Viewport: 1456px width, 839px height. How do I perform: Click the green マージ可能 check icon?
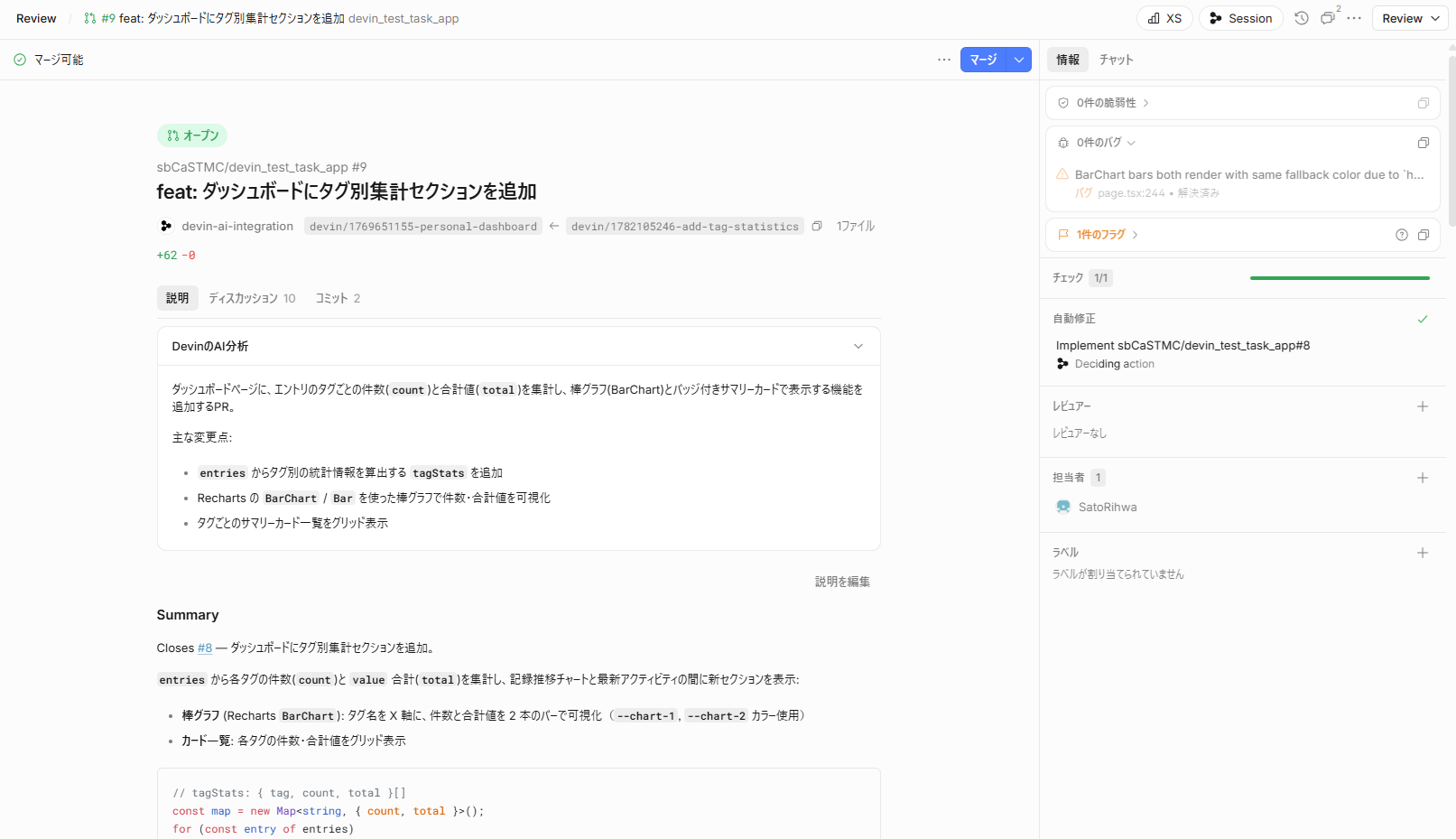pyautogui.click(x=20, y=60)
